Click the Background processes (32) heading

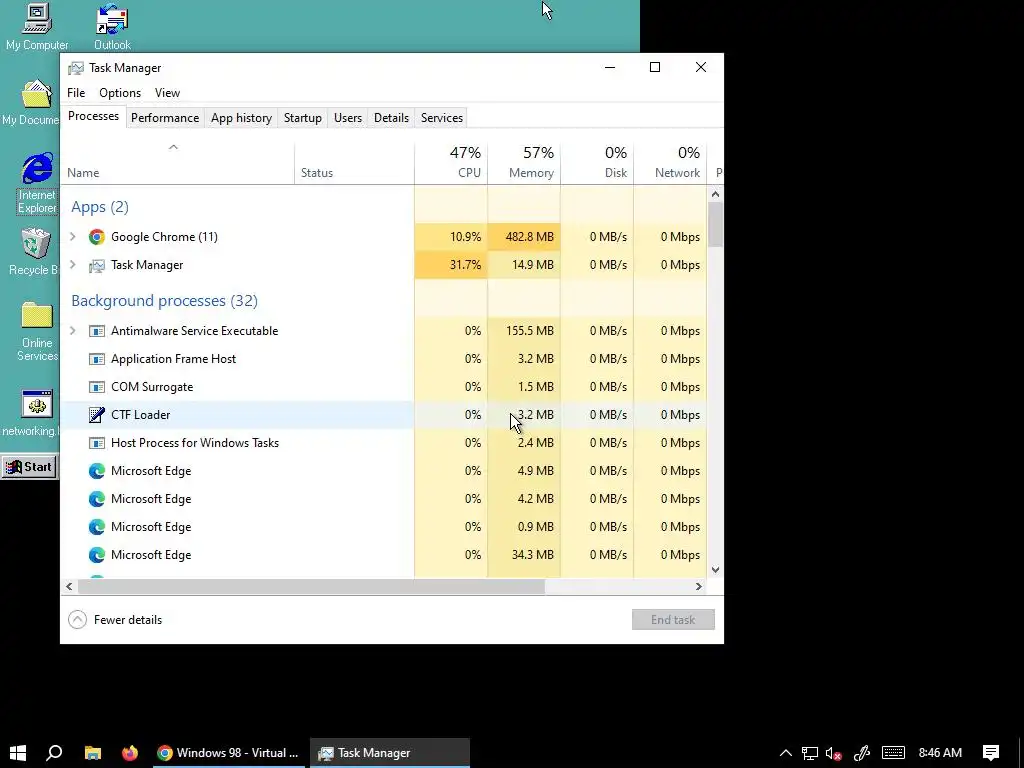tap(165, 301)
